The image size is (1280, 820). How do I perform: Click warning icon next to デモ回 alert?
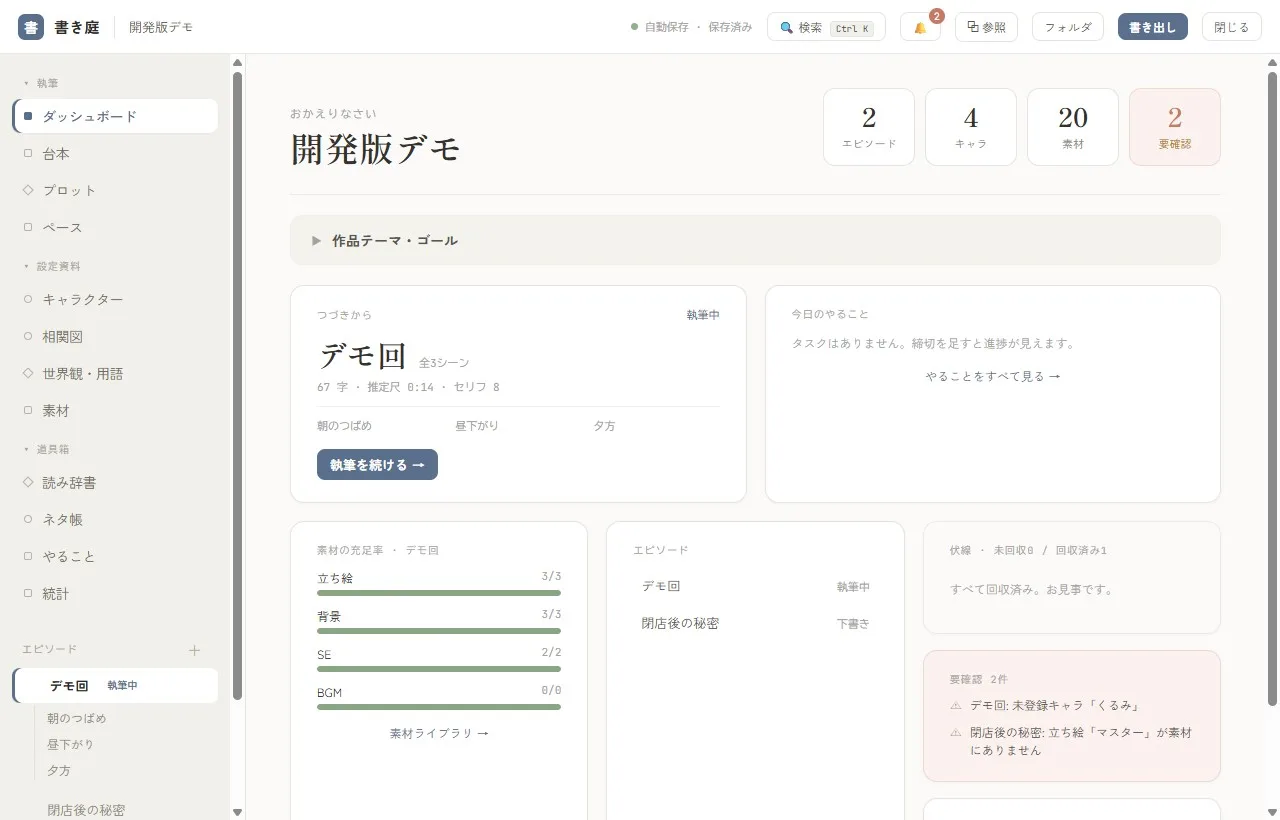(x=956, y=705)
